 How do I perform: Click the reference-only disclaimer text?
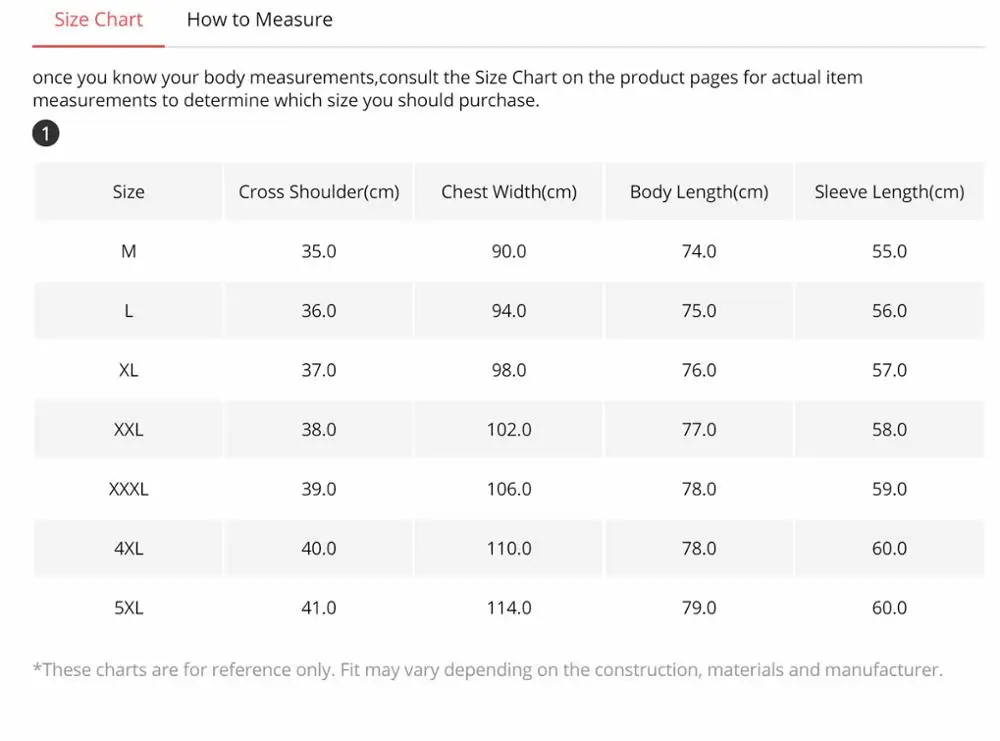(487, 670)
